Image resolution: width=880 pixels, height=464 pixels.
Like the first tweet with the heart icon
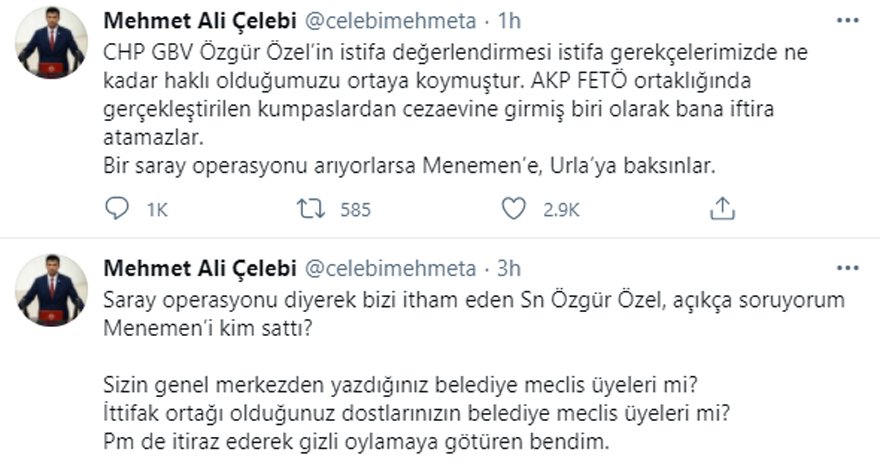[x=513, y=209]
